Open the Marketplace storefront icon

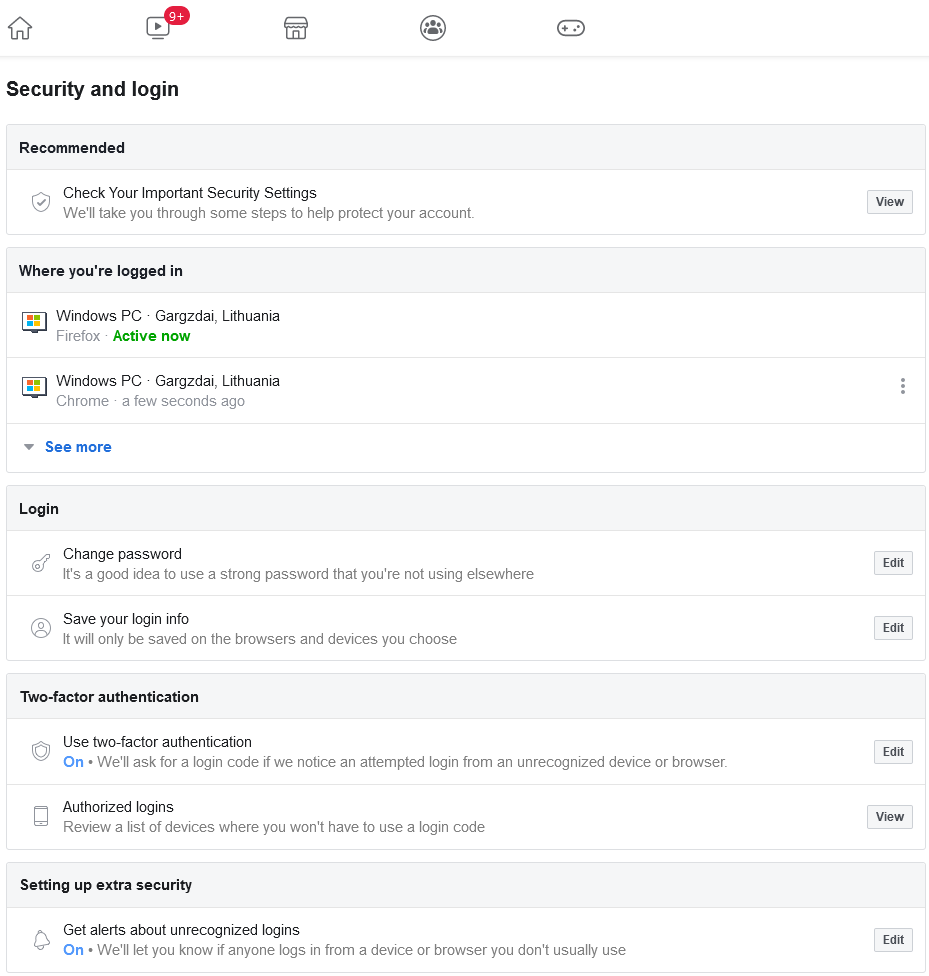coord(295,28)
